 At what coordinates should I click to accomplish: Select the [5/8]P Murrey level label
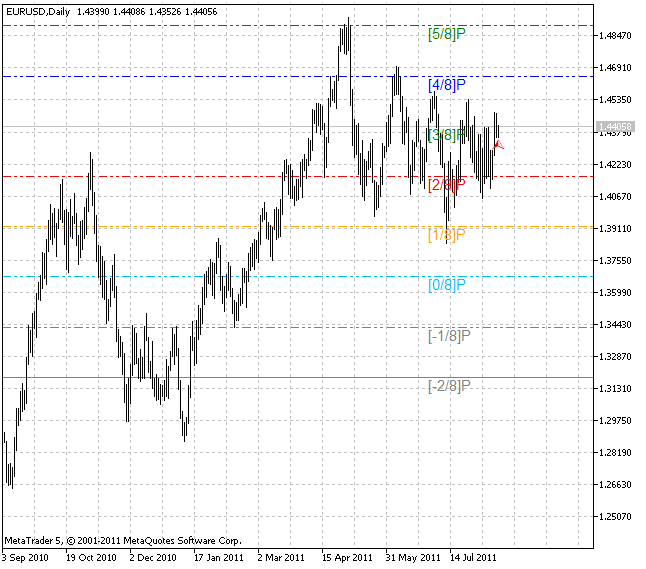(x=447, y=34)
